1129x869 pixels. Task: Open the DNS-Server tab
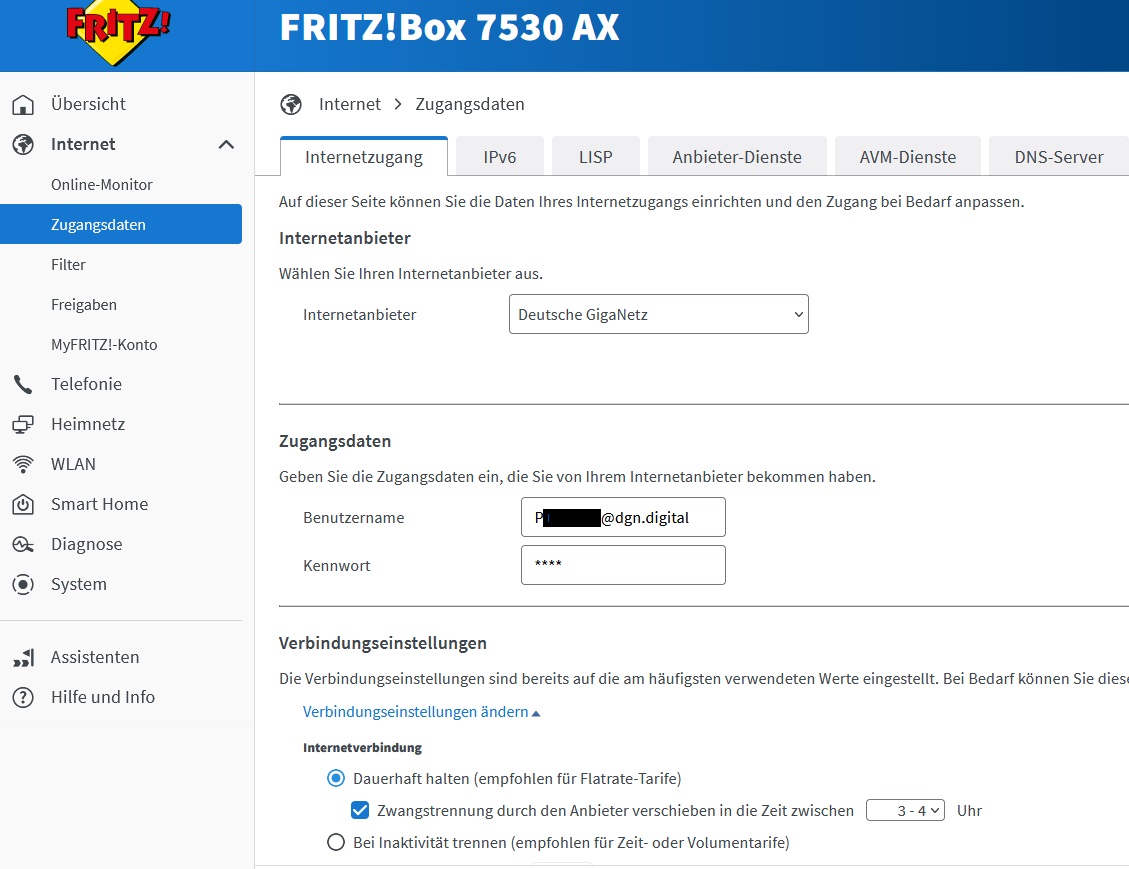click(x=1058, y=157)
